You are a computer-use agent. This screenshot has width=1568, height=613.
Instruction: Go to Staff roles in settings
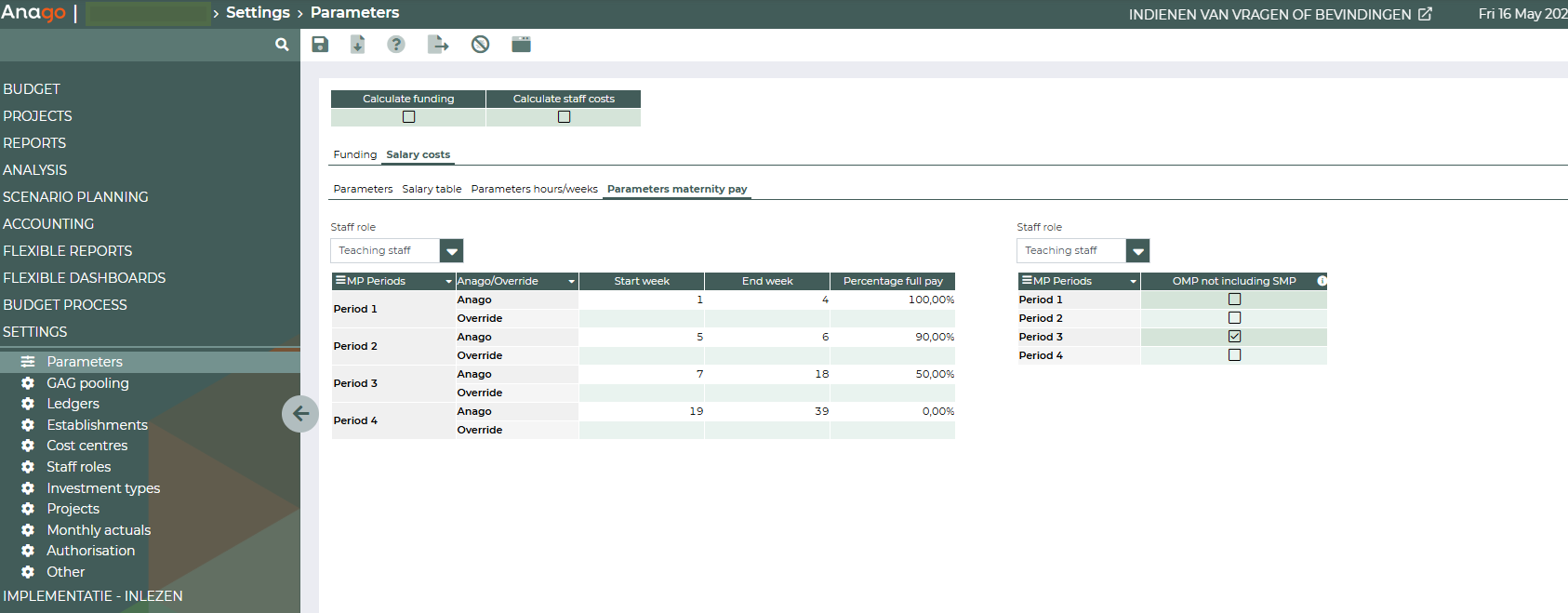pyautogui.click(x=79, y=467)
